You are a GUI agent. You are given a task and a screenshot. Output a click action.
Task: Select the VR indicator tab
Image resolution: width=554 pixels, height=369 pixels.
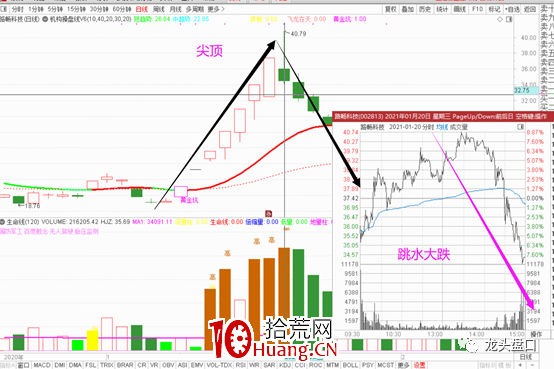(154, 365)
